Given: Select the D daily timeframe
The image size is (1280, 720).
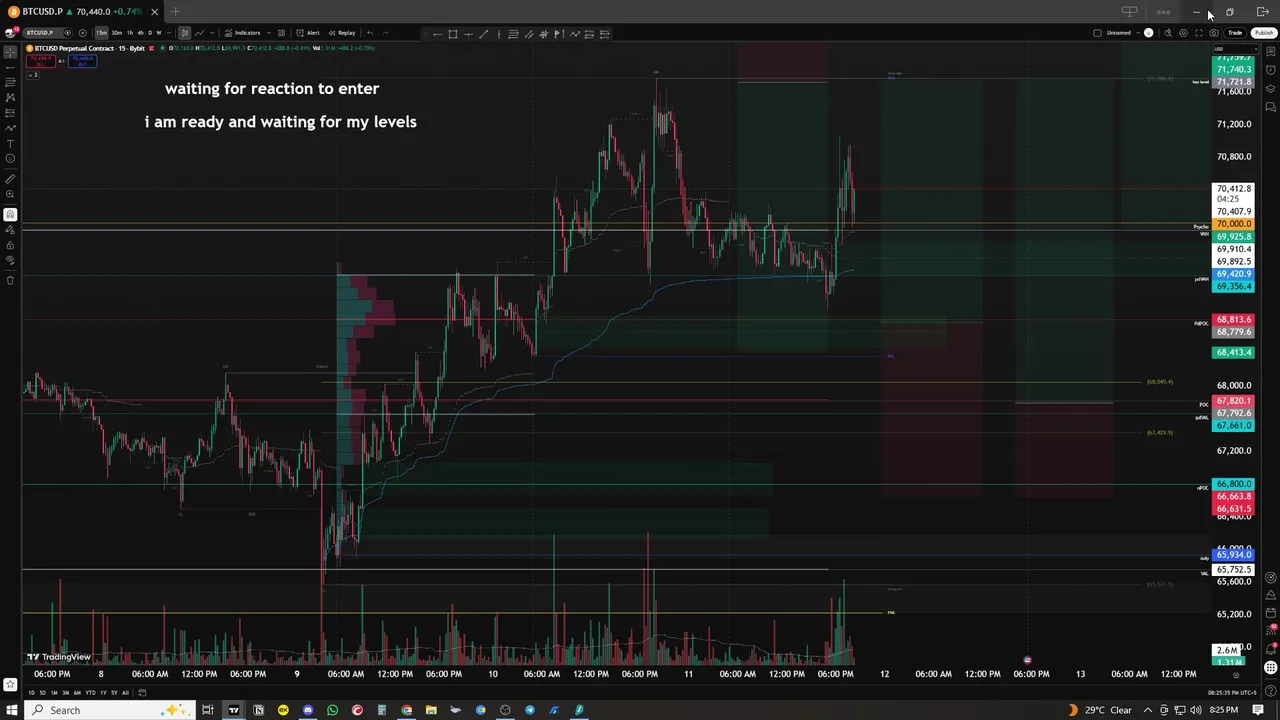Looking at the screenshot, I should click(x=150, y=33).
